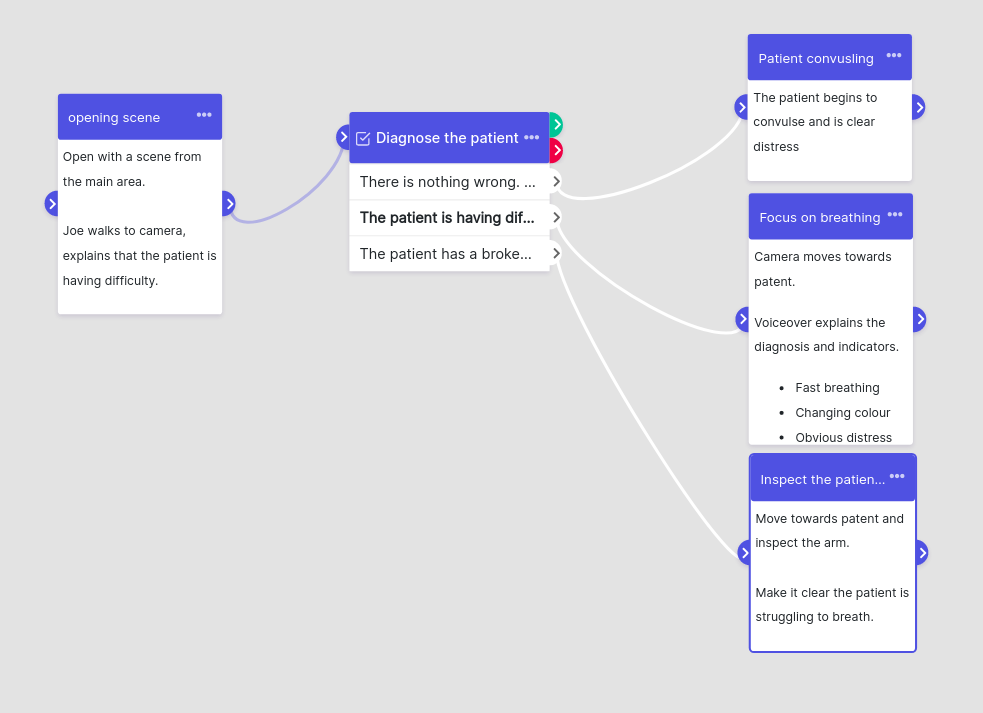Click the Obvious distress bullet

pos(843,437)
